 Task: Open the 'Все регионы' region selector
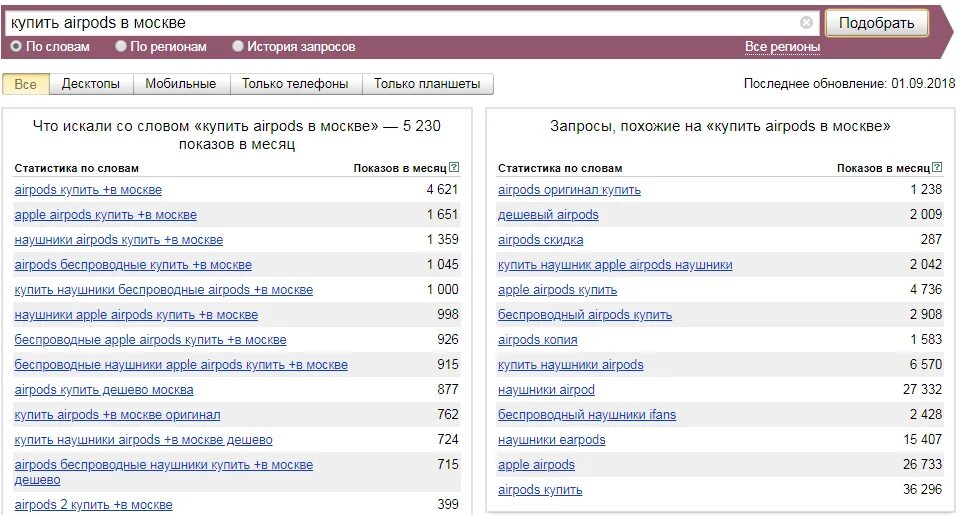tap(782, 47)
